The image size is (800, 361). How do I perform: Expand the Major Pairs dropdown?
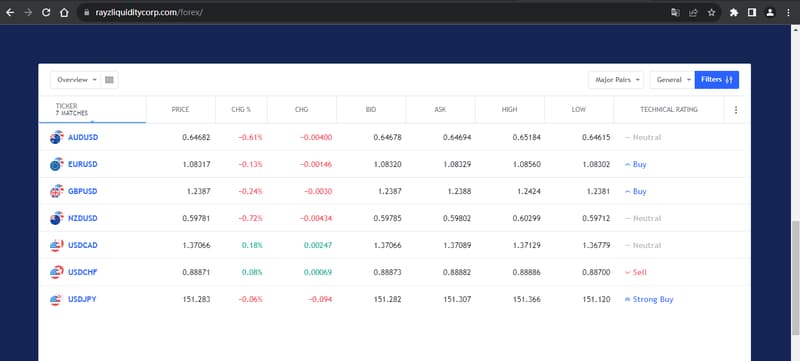coord(616,80)
